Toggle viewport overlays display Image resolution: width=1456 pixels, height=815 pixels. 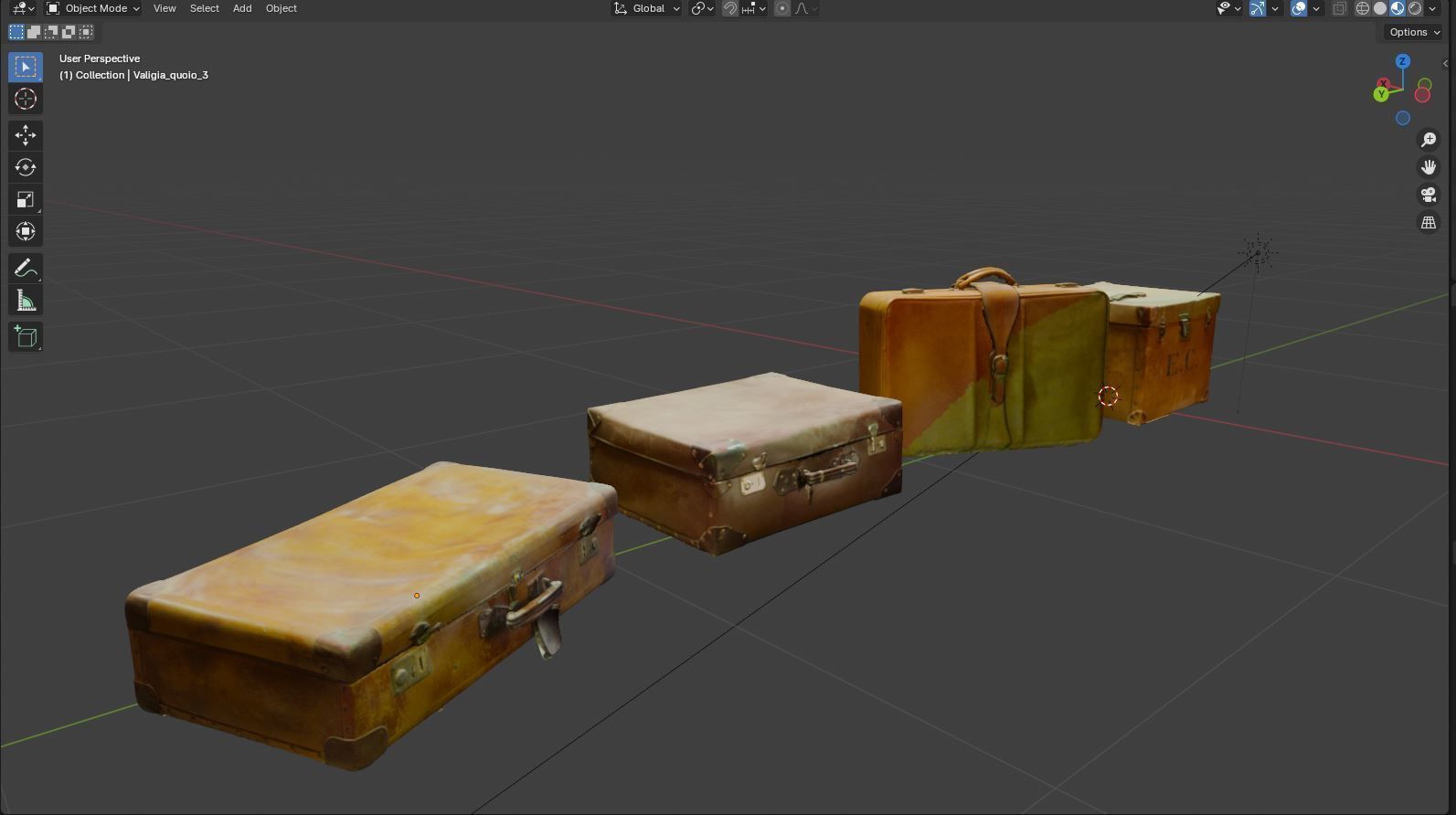click(x=1299, y=8)
